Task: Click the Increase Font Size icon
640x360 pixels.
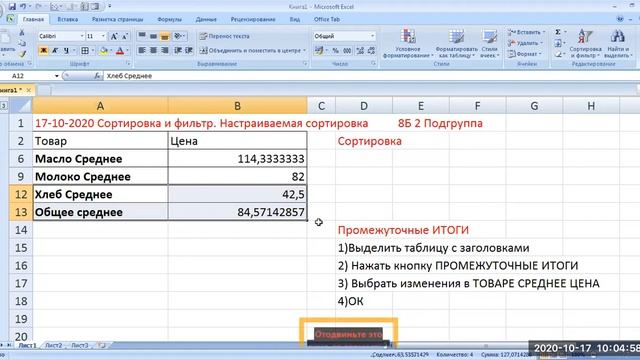Action: 114,36
